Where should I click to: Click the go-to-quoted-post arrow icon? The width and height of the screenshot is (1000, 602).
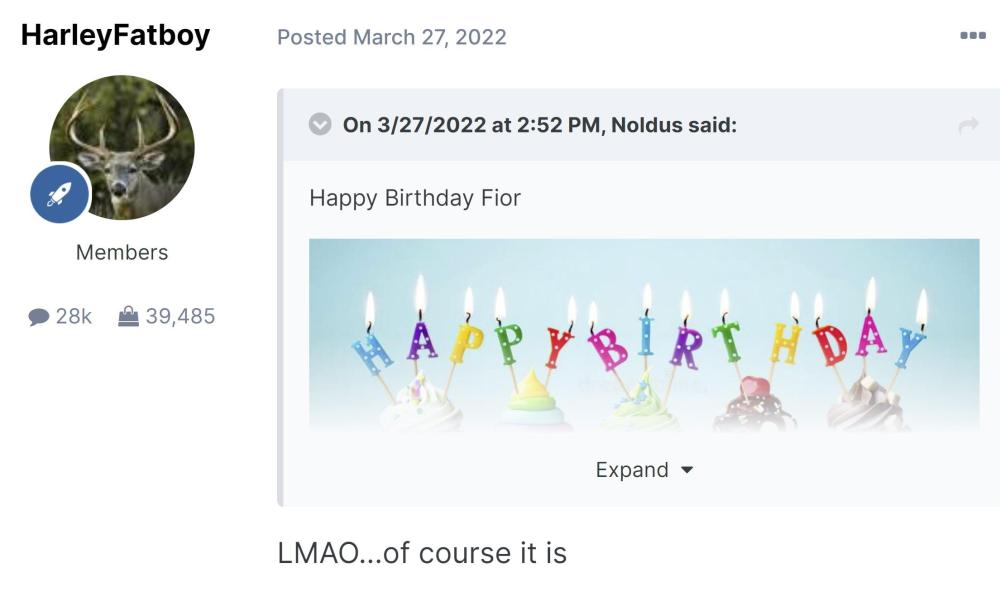(x=967, y=125)
